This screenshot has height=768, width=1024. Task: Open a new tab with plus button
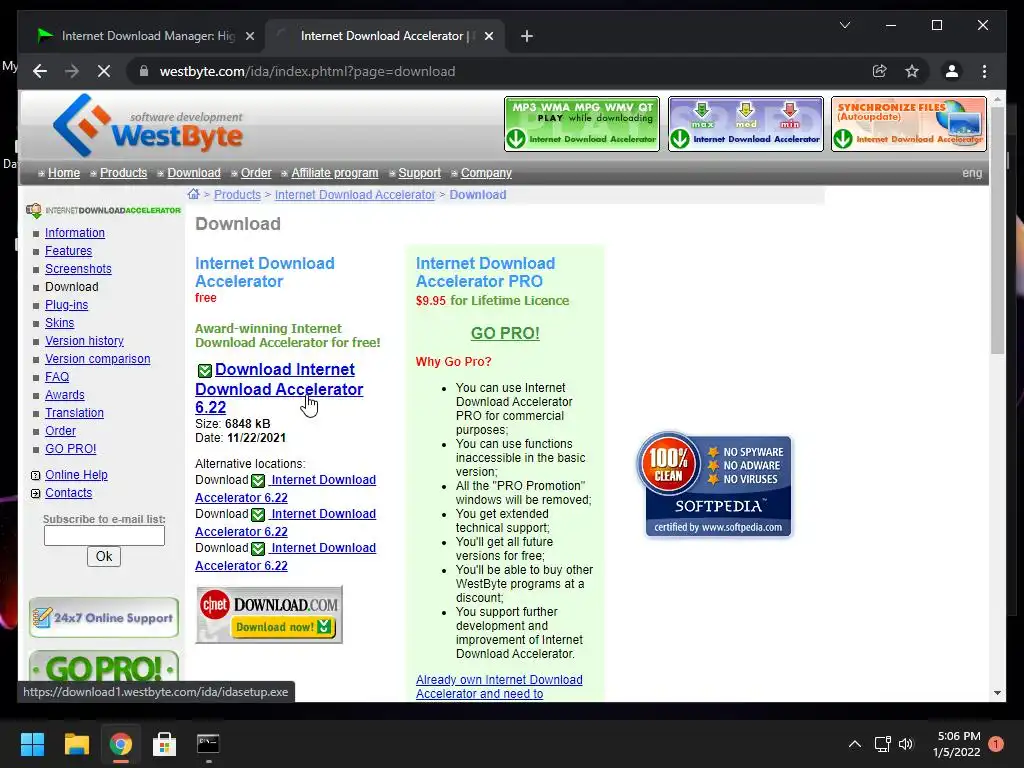click(x=526, y=36)
